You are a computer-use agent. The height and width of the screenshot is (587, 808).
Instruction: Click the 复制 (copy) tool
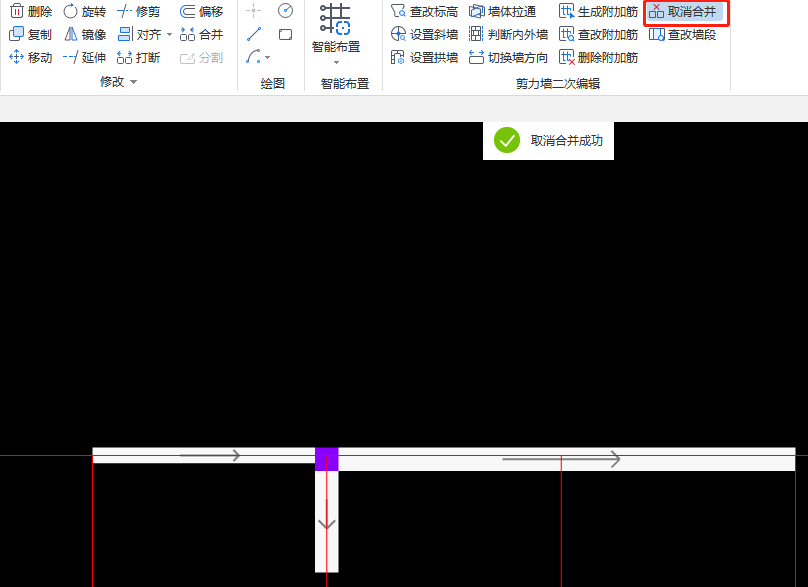31,35
